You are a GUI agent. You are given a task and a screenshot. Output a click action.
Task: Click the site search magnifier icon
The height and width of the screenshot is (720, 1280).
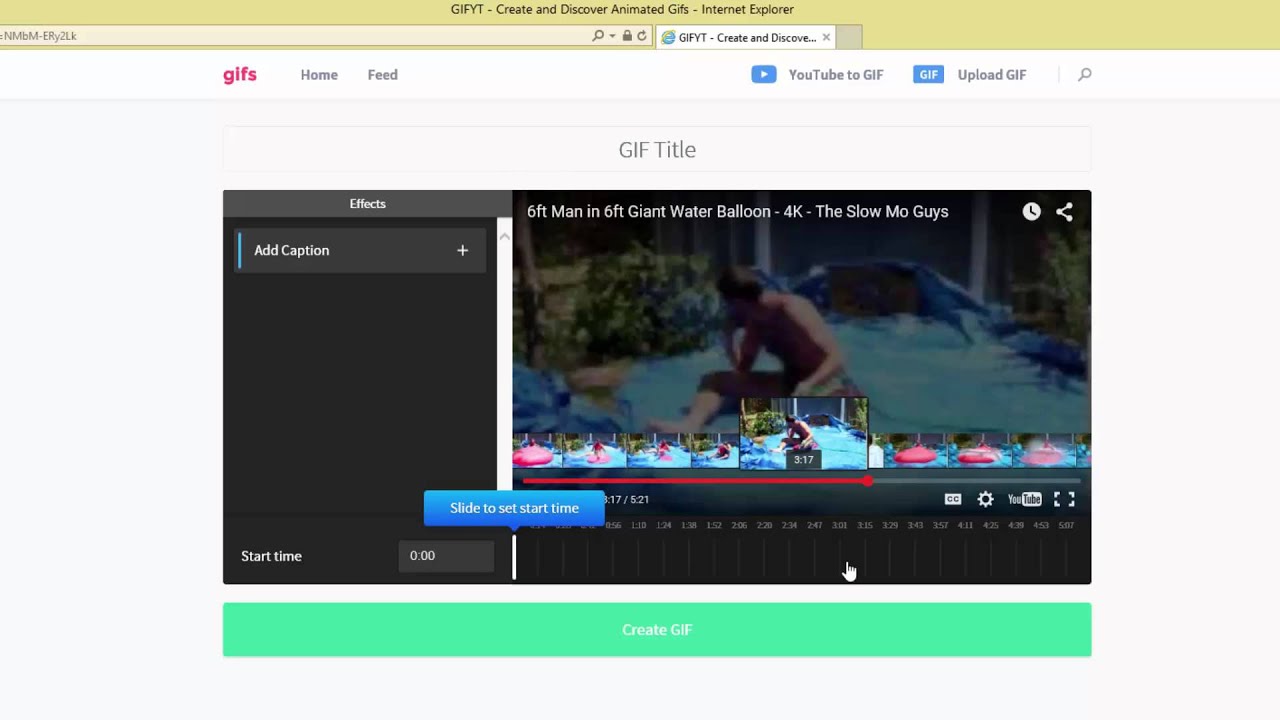[1084, 74]
